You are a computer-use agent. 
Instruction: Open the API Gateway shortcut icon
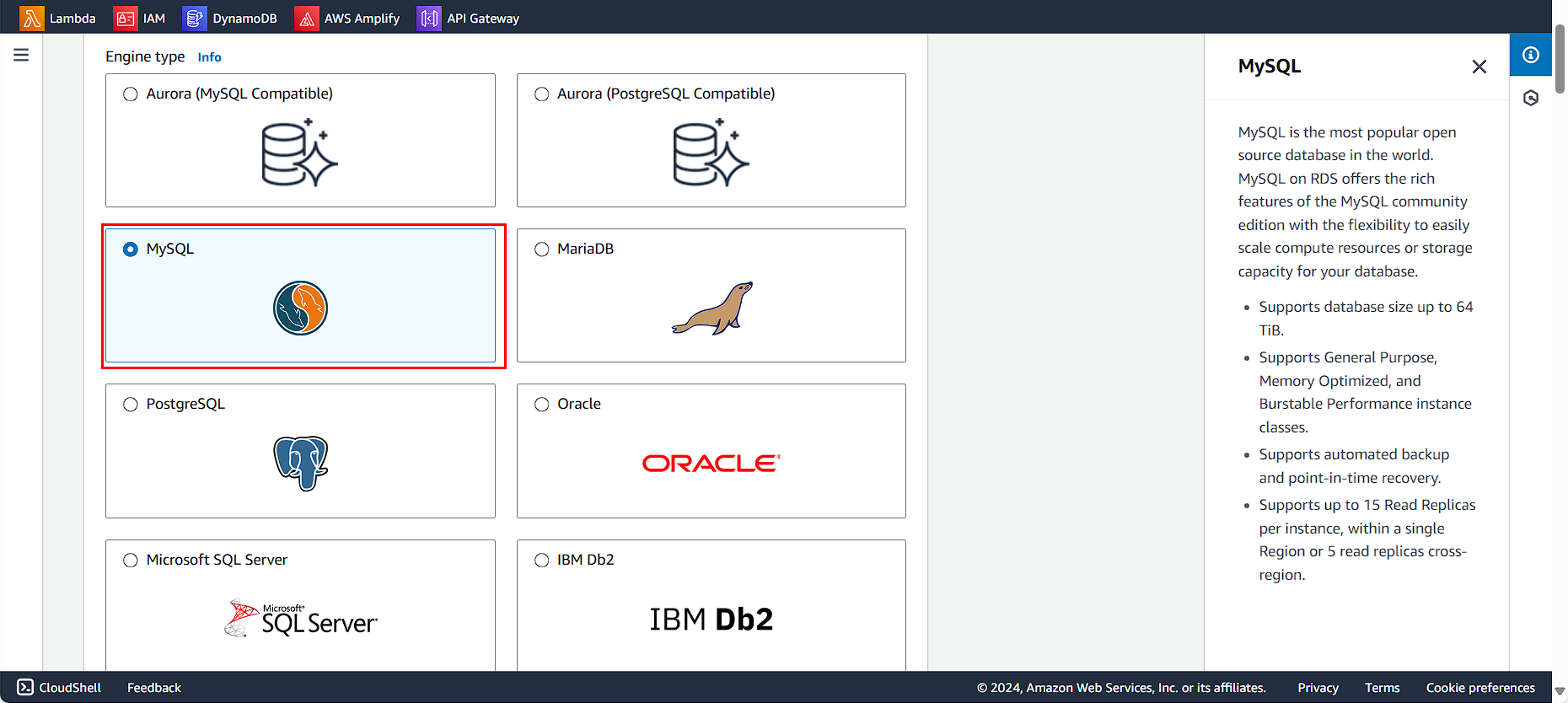click(429, 18)
